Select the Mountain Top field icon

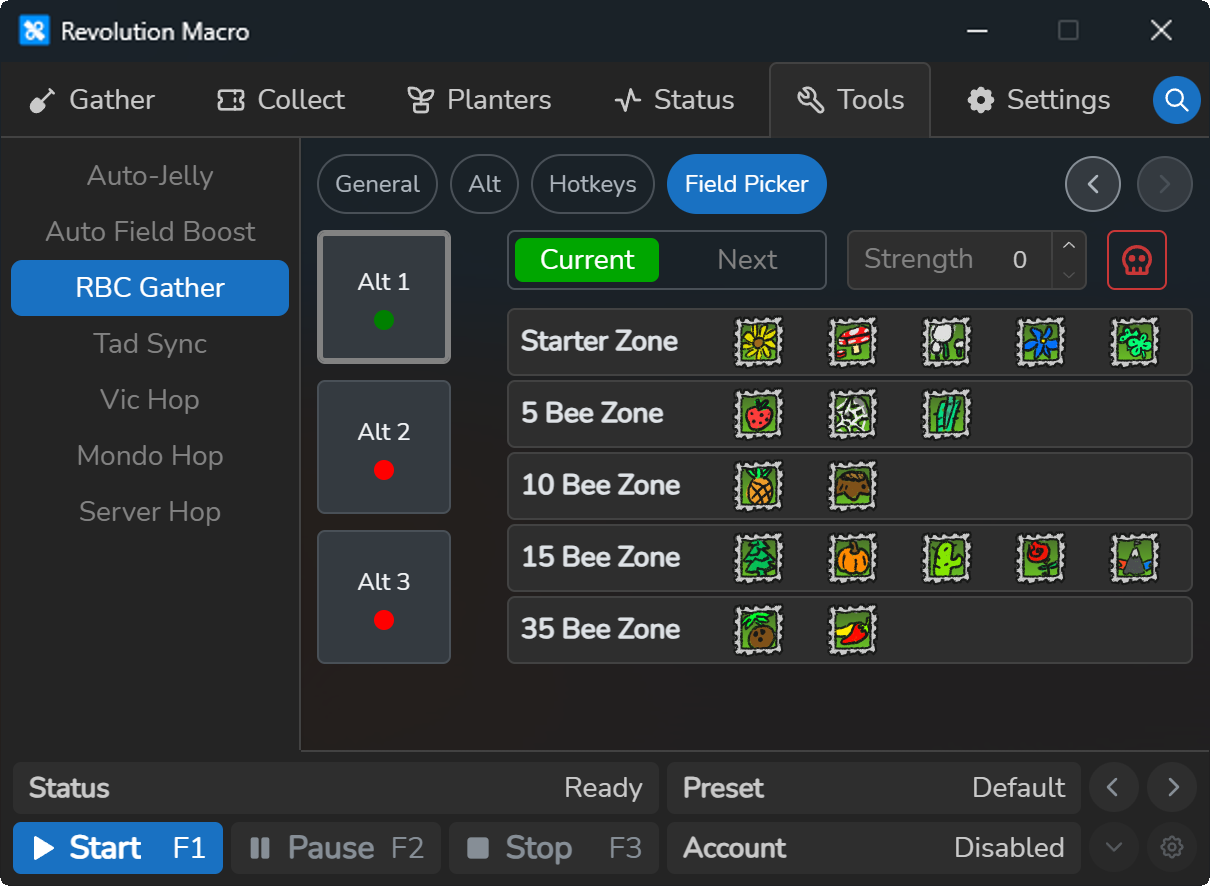pos(1135,558)
